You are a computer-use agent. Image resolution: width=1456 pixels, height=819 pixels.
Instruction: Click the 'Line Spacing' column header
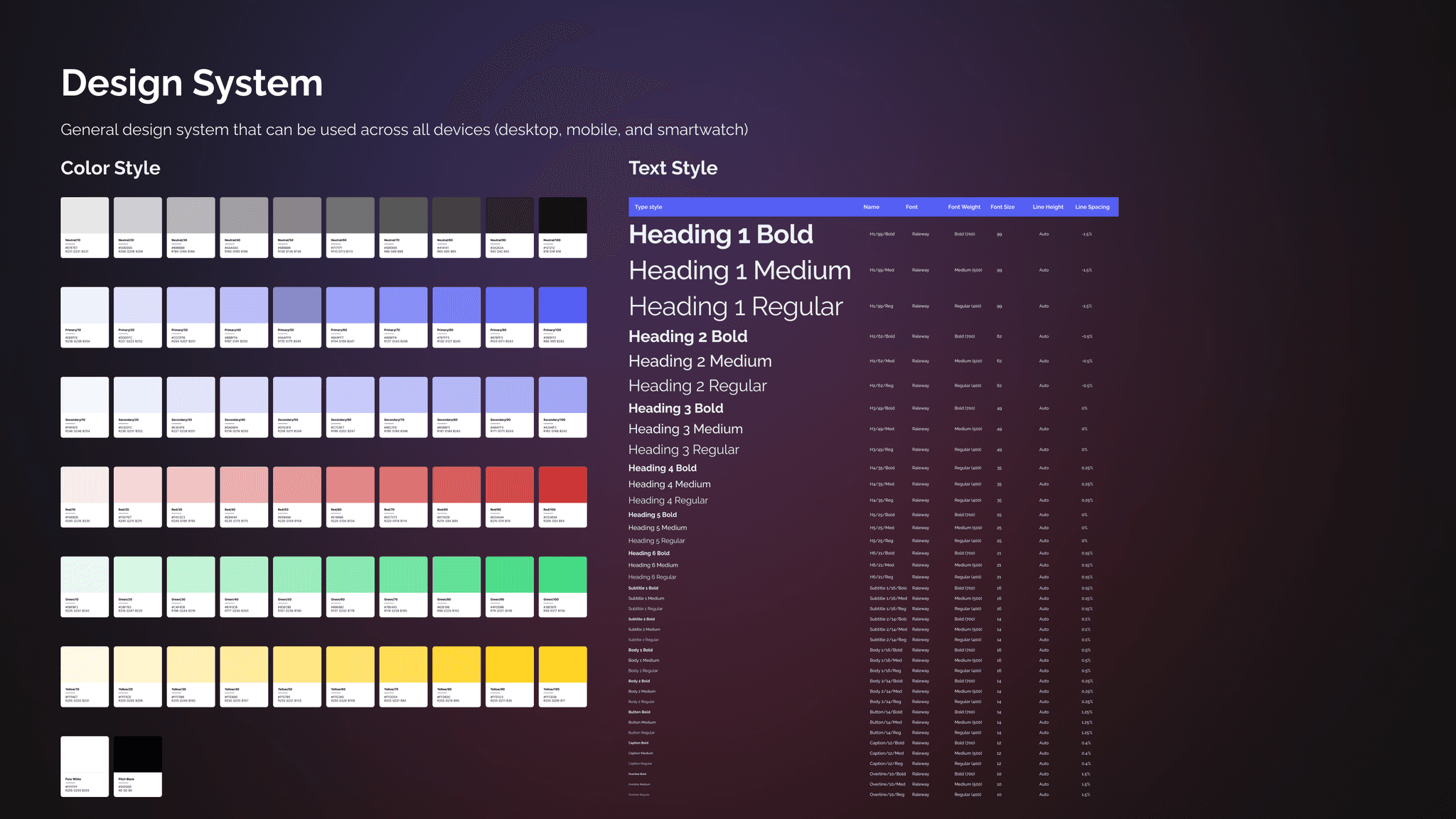point(1092,207)
